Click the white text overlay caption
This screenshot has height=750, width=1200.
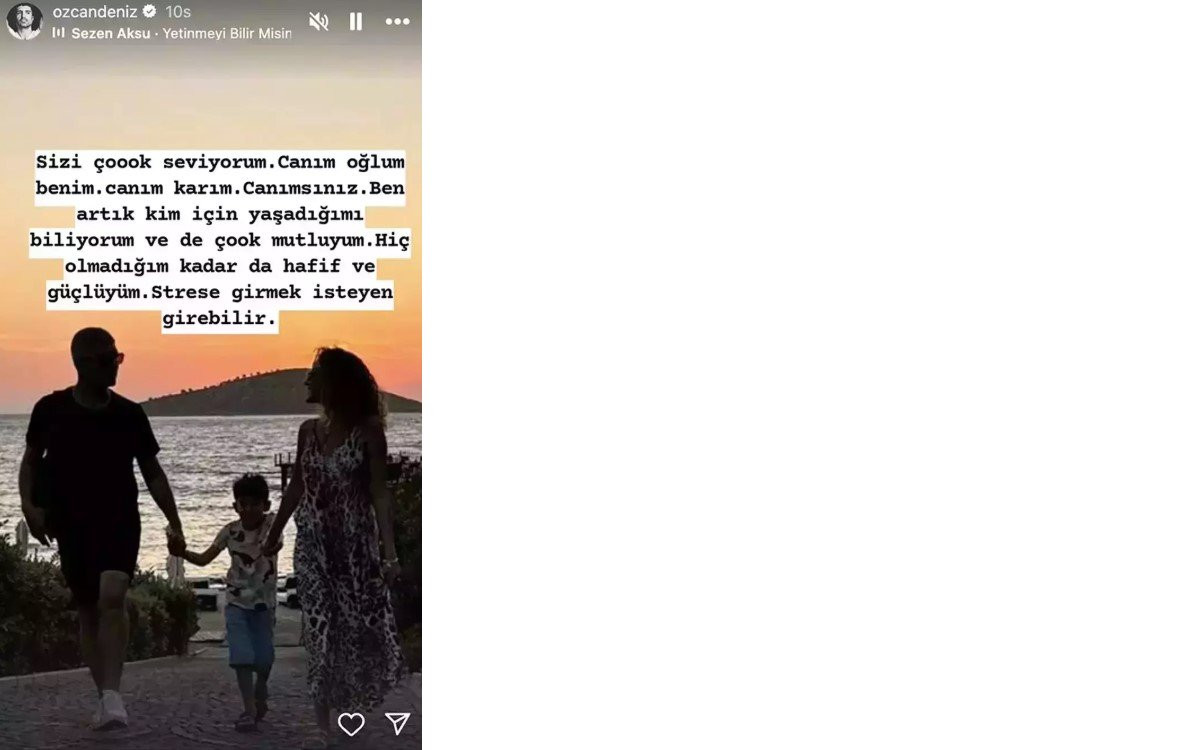(x=220, y=242)
